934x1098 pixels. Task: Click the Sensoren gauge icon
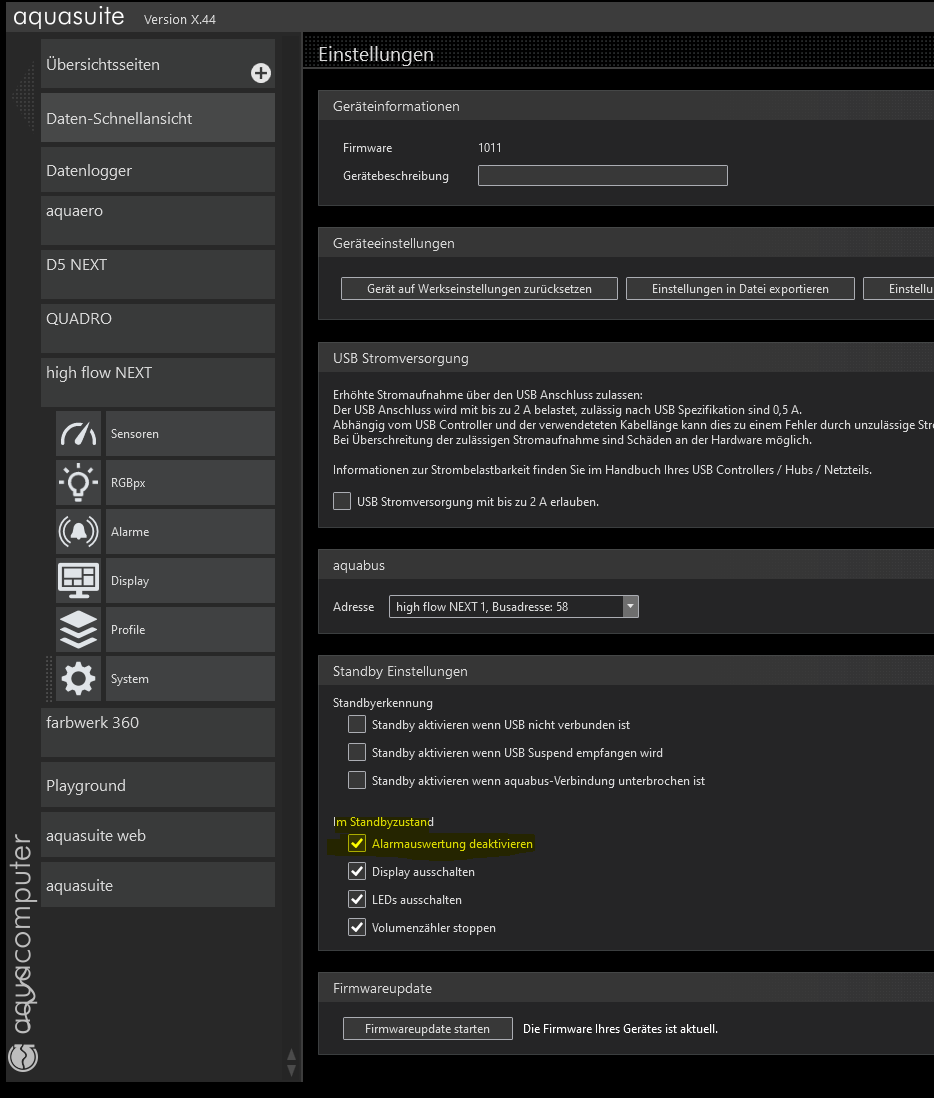tap(79, 434)
